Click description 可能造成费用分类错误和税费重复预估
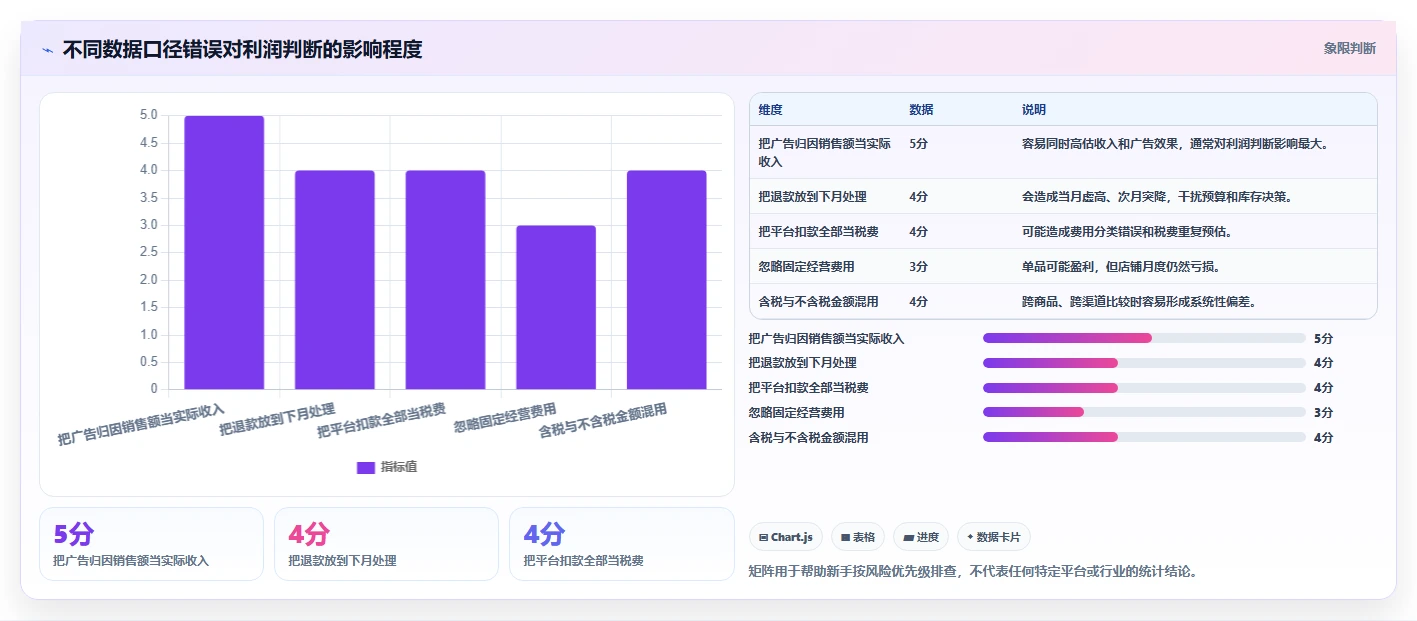 pos(1126,231)
